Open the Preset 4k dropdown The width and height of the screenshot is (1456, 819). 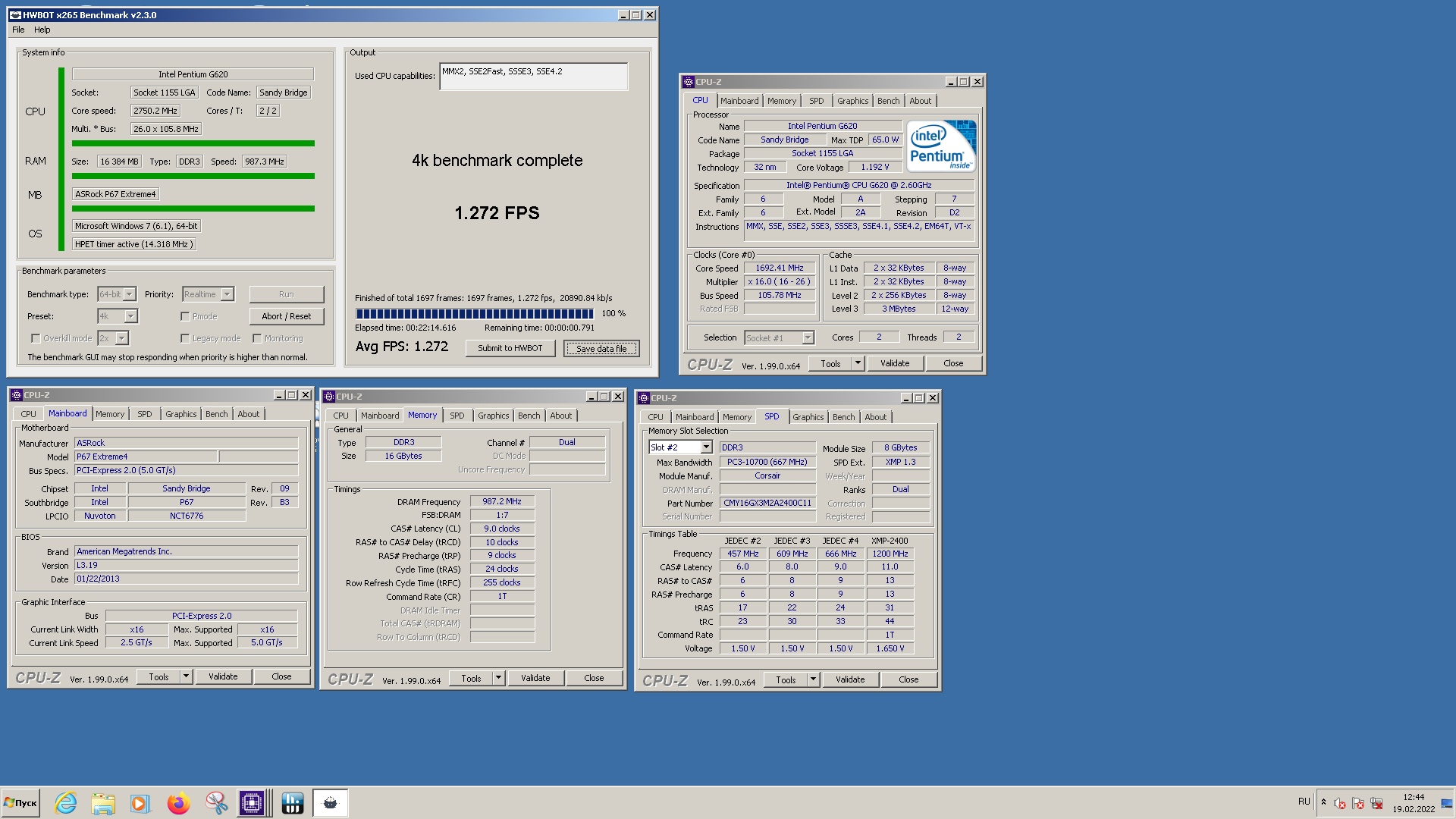coord(130,316)
